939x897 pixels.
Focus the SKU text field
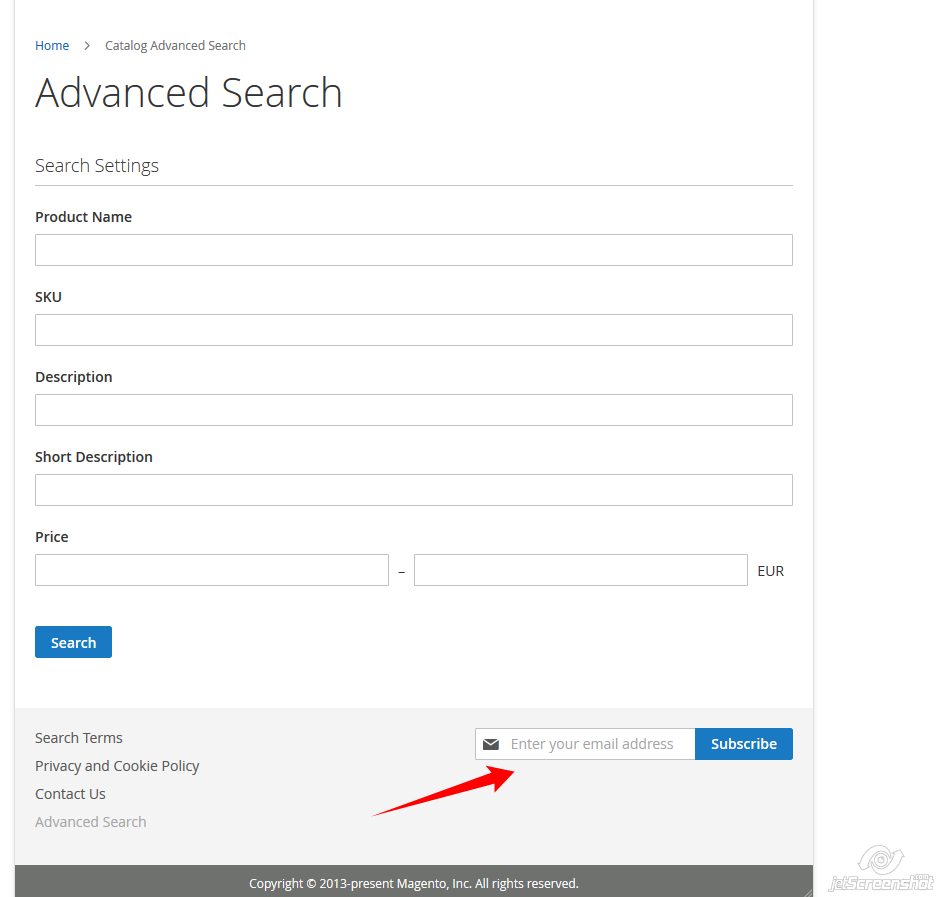[414, 330]
